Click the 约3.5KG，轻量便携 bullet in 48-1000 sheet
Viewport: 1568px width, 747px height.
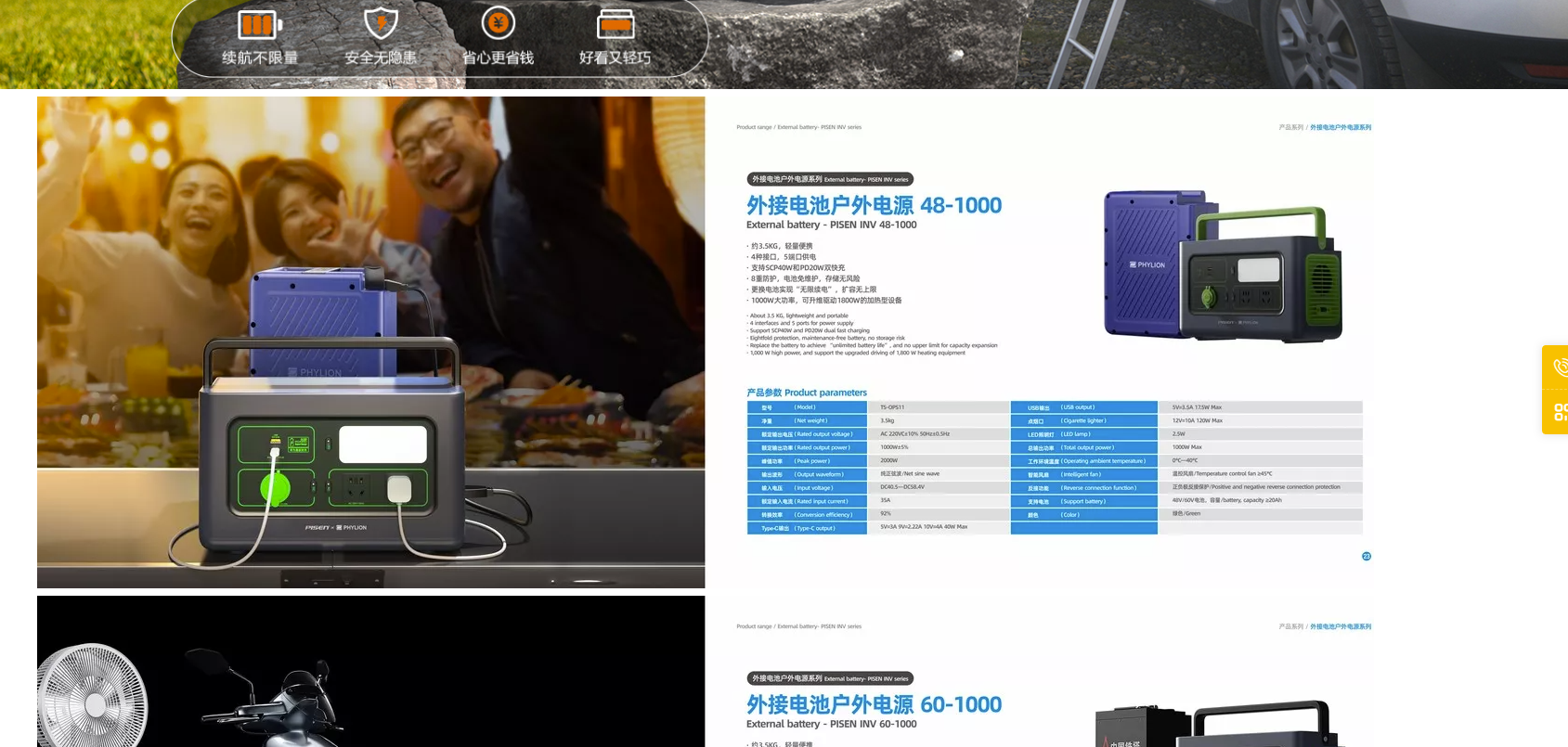click(x=780, y=246)
